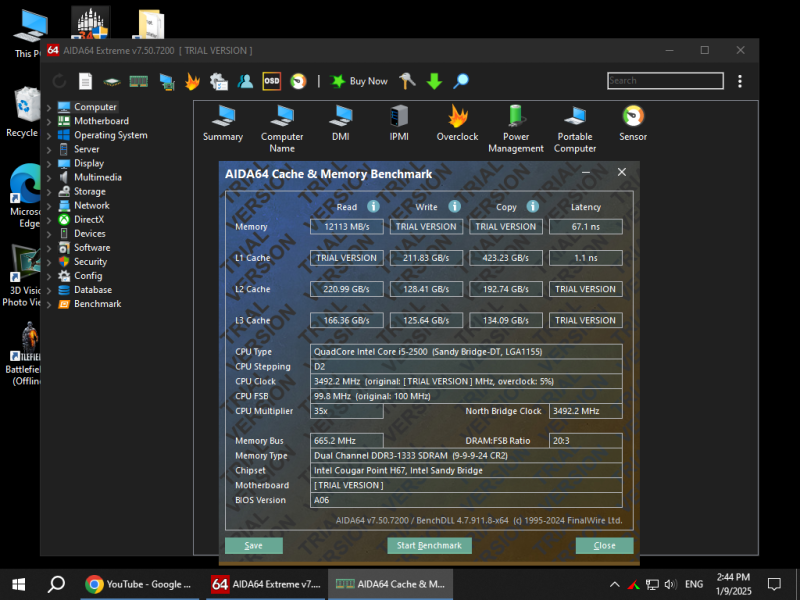Select Network in the sidebar tree
Screen dimensions: 800x600
coord(91,205)
